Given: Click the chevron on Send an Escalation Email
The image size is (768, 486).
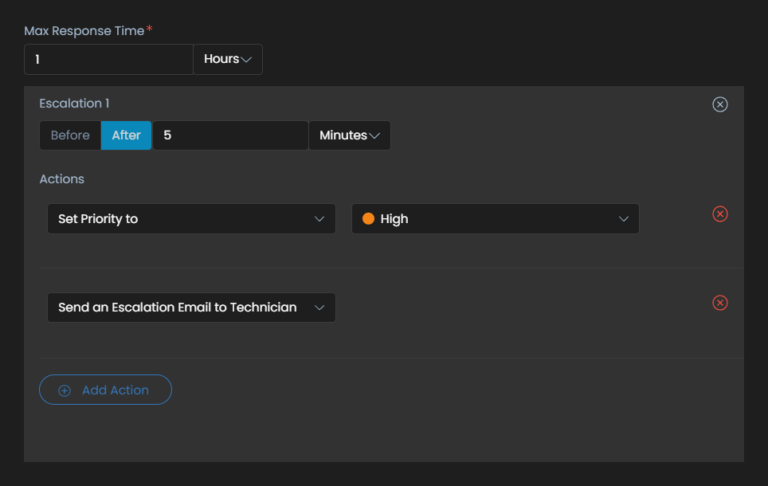Looking at the screenshot, I should tap(319, 308).
